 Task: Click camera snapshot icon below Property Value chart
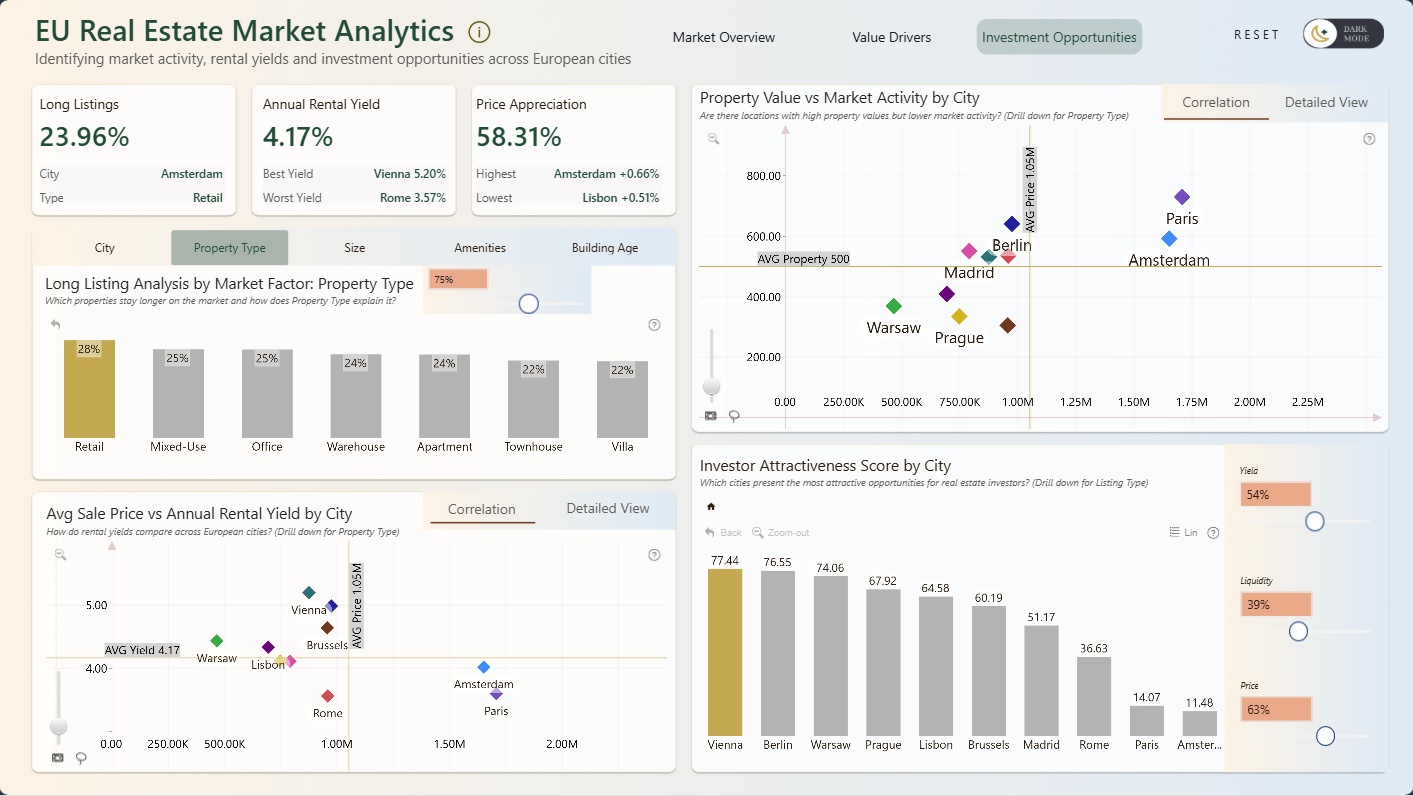coord(711,415)
